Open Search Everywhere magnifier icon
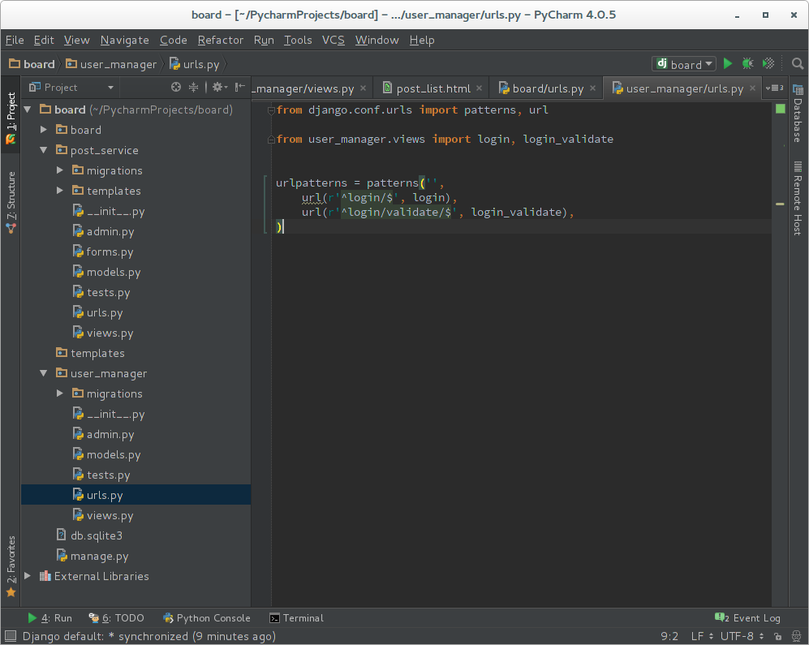This screenshot has height=645, width=809. [x=797, y=63]
